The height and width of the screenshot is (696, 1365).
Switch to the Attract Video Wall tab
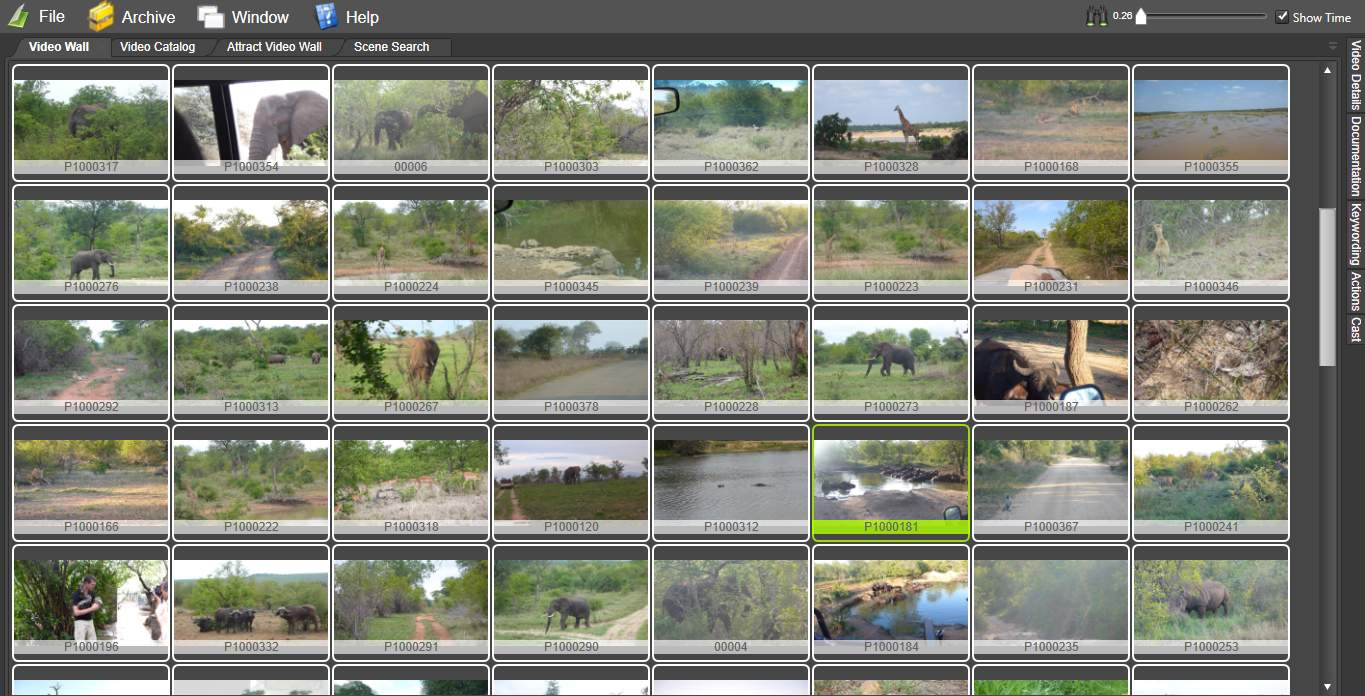274,47
